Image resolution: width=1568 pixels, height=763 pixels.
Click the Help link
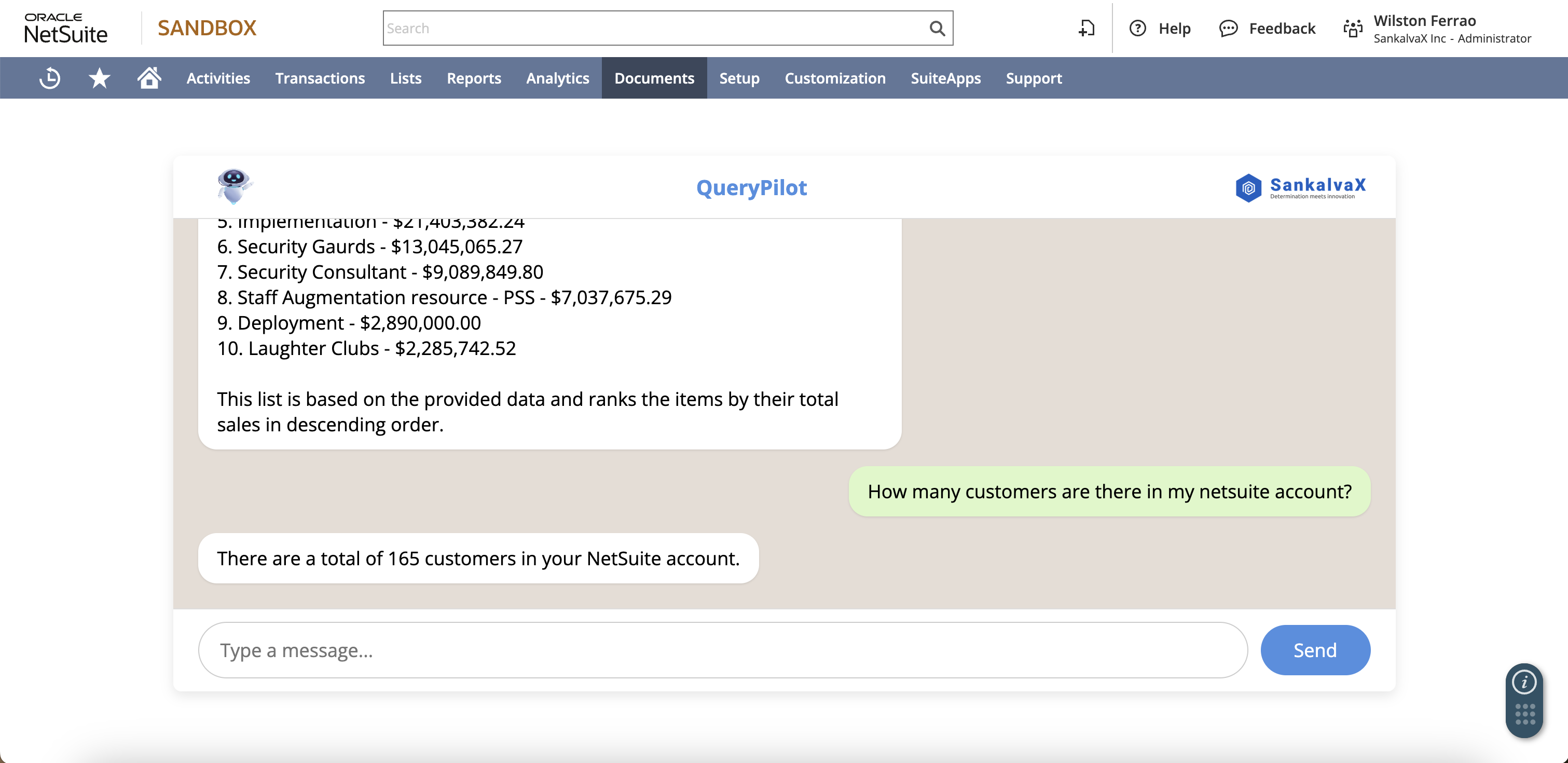pyautogui.click(x=1174, y=29)
